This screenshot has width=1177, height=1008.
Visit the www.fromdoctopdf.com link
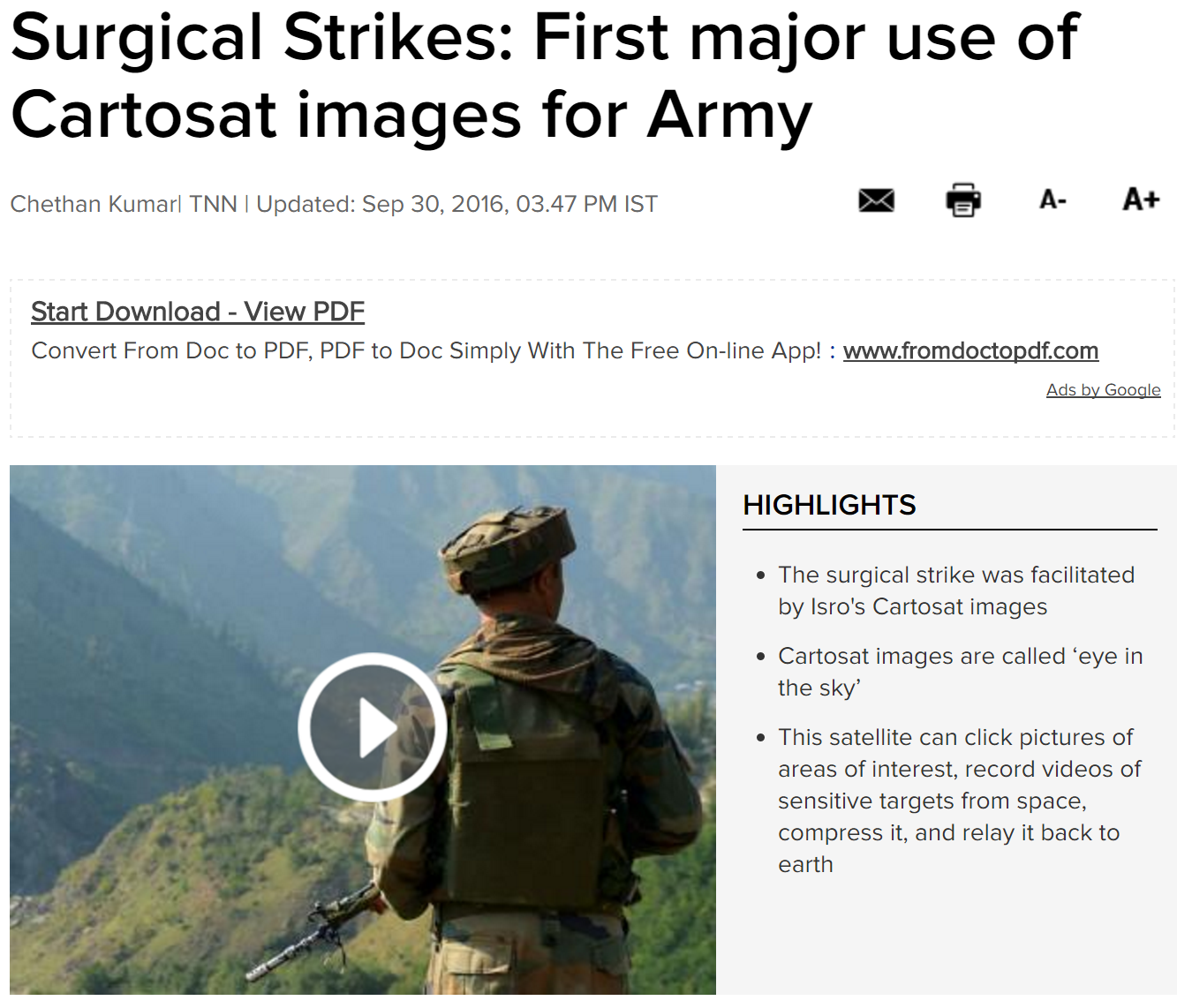pyautogui.click(x=970, y=350)
